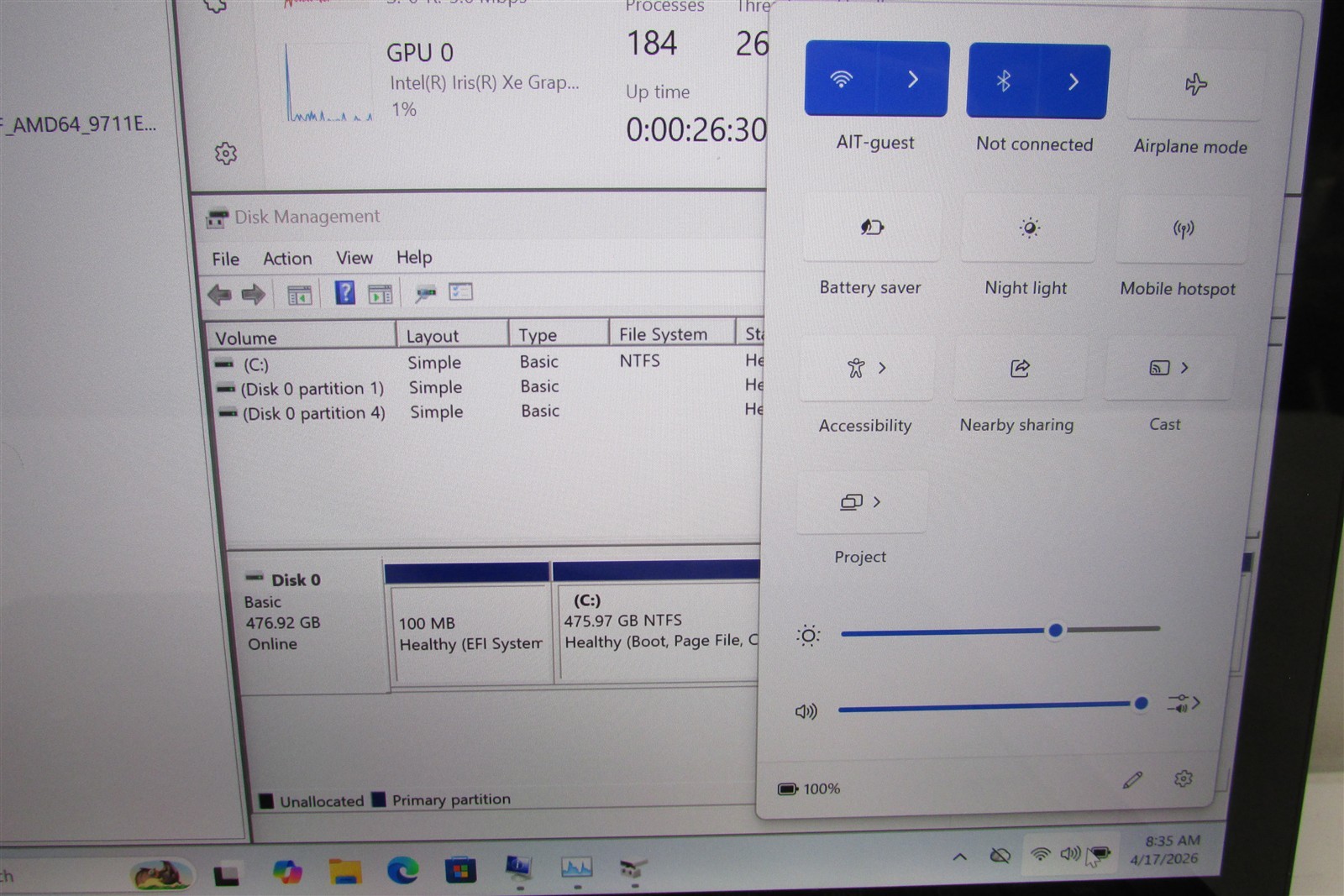
Task: Sort by the Type column header
Action: [559, 334]
